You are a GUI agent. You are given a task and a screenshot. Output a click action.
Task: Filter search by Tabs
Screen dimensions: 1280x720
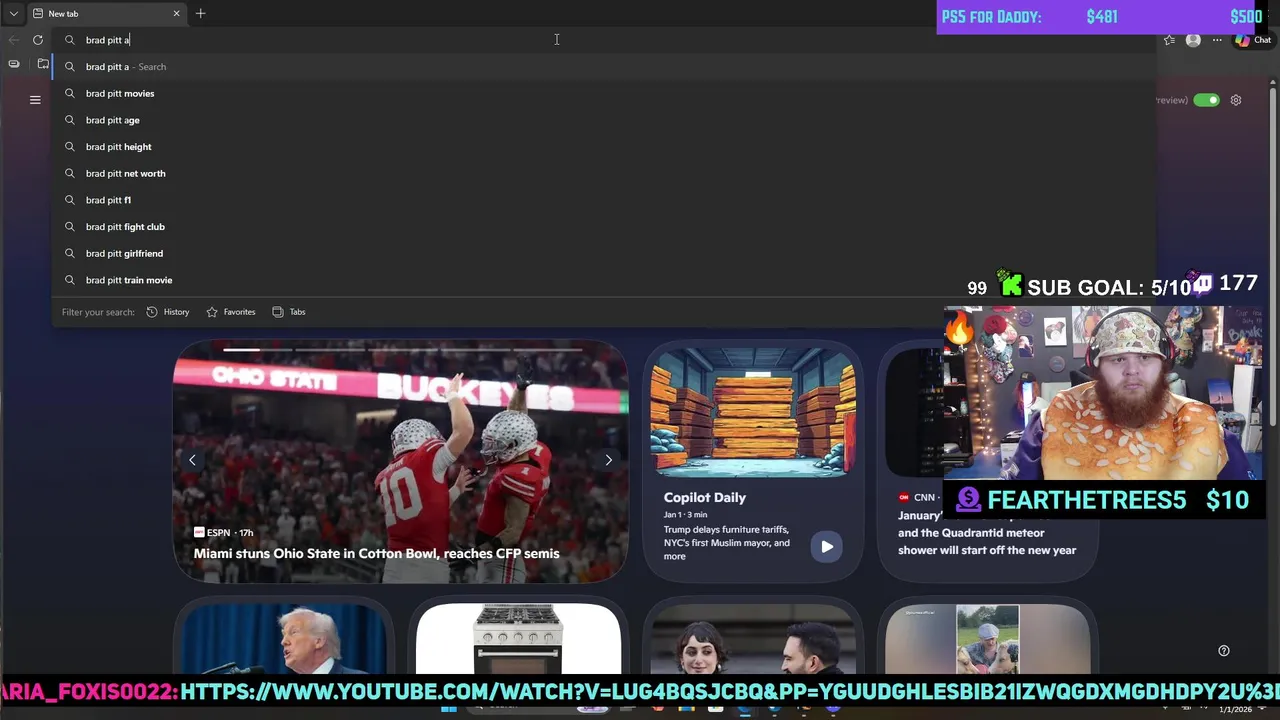pos(289,312)
